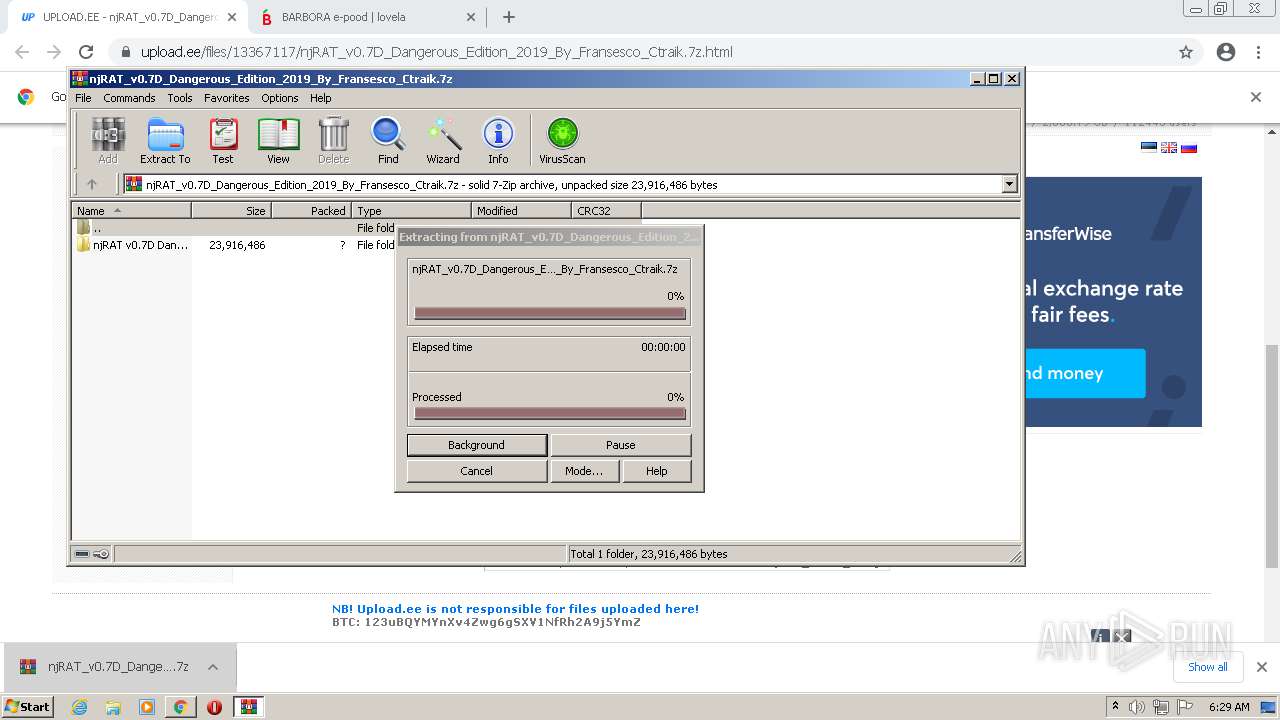The image size is (1280, 720).
Task: Open the Help menu in WinRAR
Action: click(320, 98)
